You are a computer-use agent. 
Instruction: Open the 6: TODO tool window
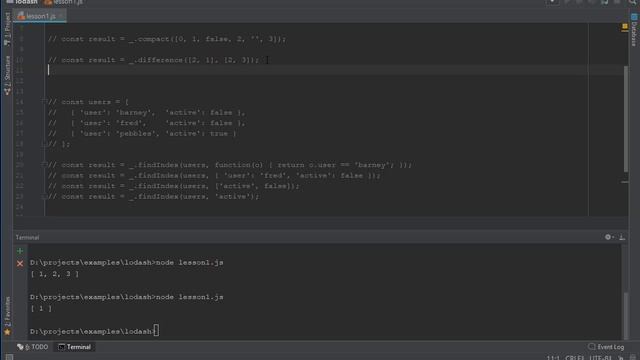click(33, 347)
